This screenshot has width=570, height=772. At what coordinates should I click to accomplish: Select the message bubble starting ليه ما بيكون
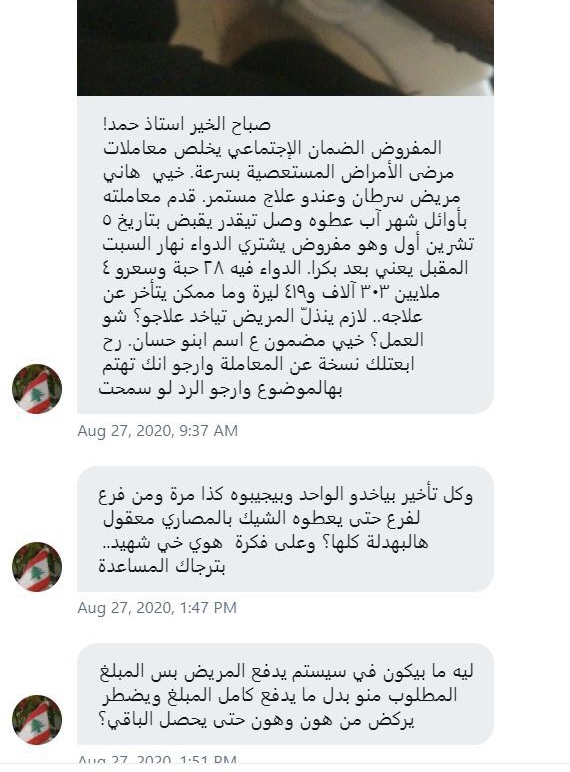pyautogui.click(x=285, y=694)
